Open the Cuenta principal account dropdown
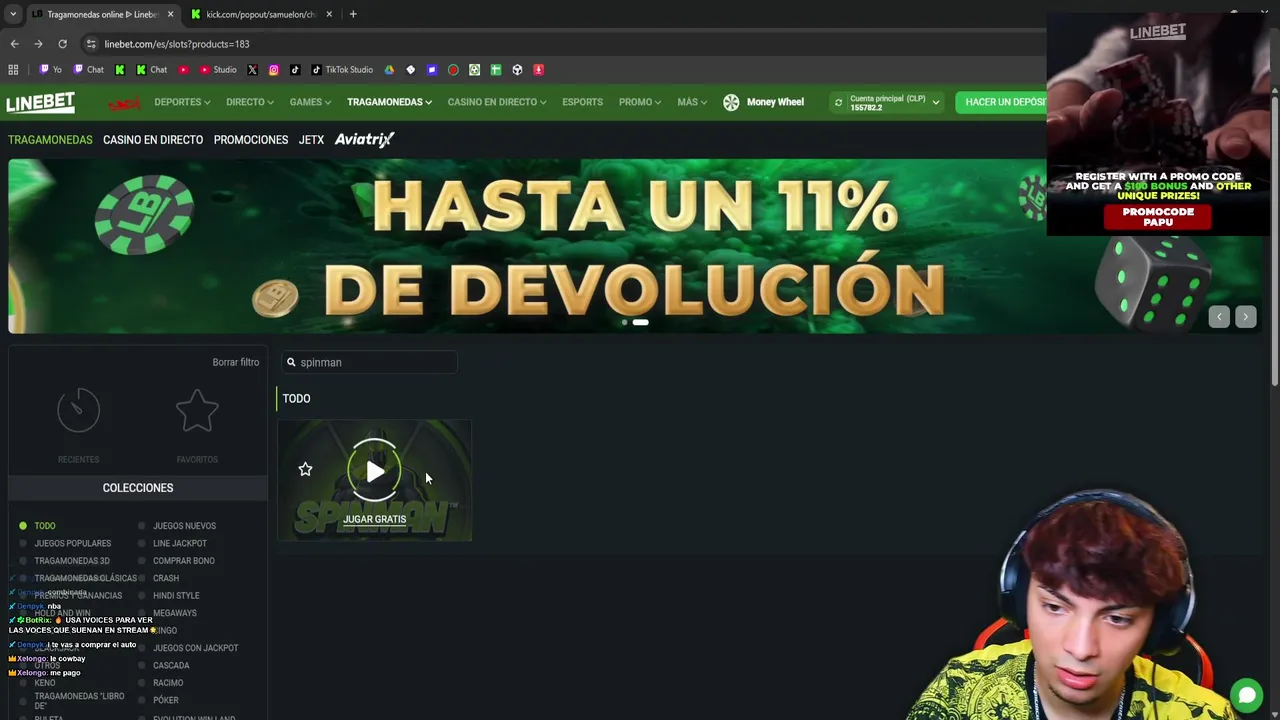Image resolution: width=1280 pixels, height=720 pixels. tap(888, 102)
